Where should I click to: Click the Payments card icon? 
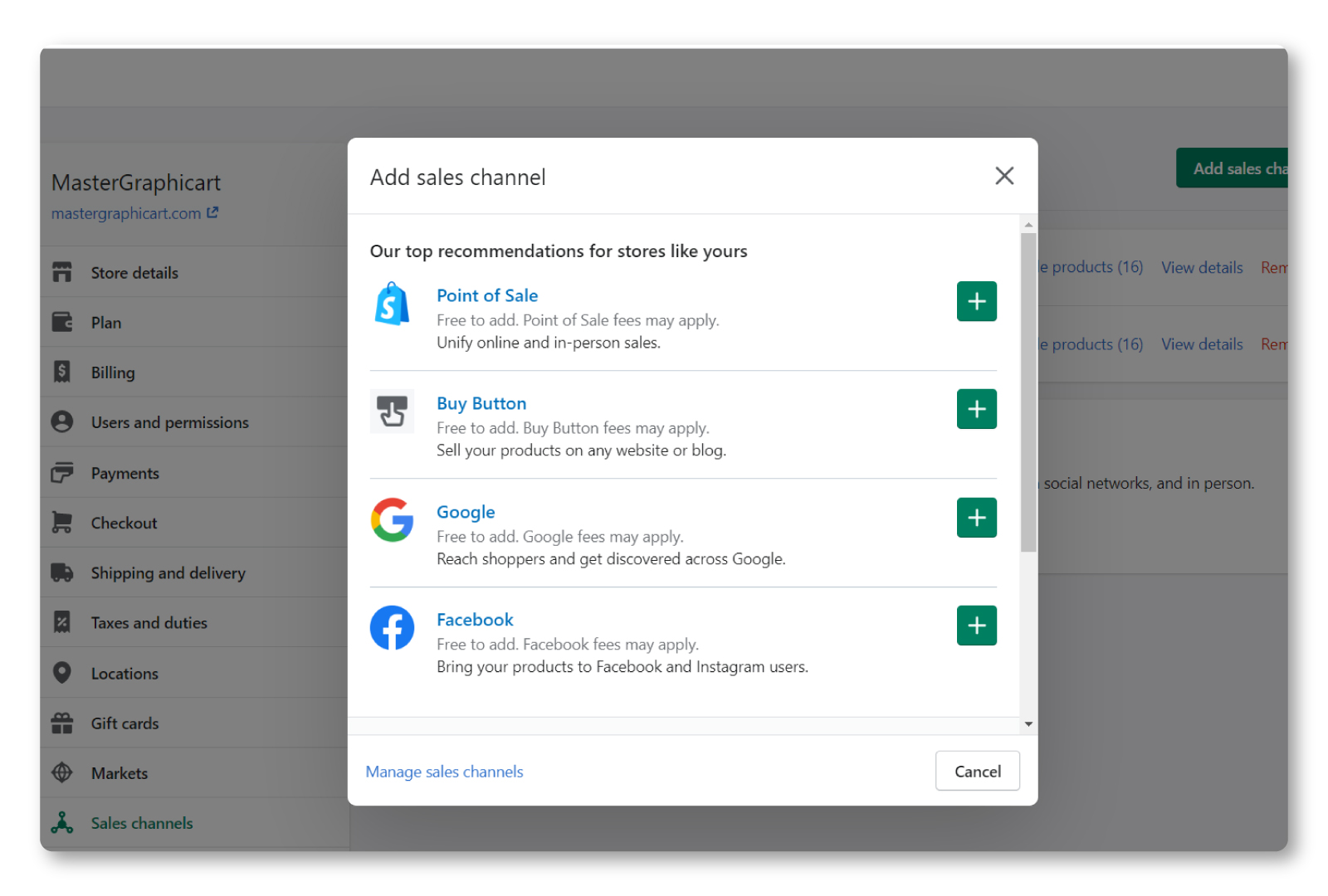(62, 472)
